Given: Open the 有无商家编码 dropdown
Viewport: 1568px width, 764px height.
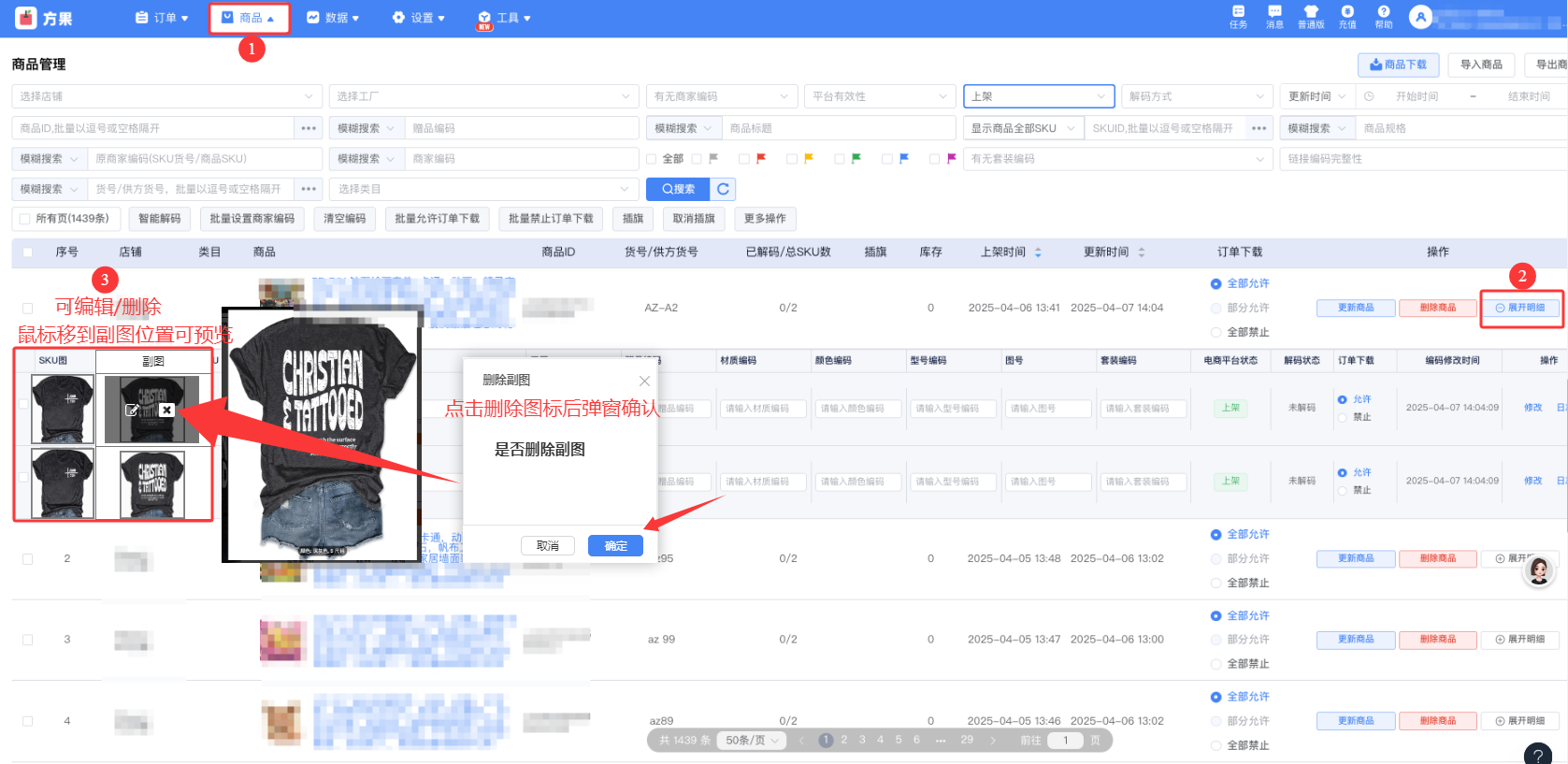Looking at the screenshot, I should tap(722, 96).
